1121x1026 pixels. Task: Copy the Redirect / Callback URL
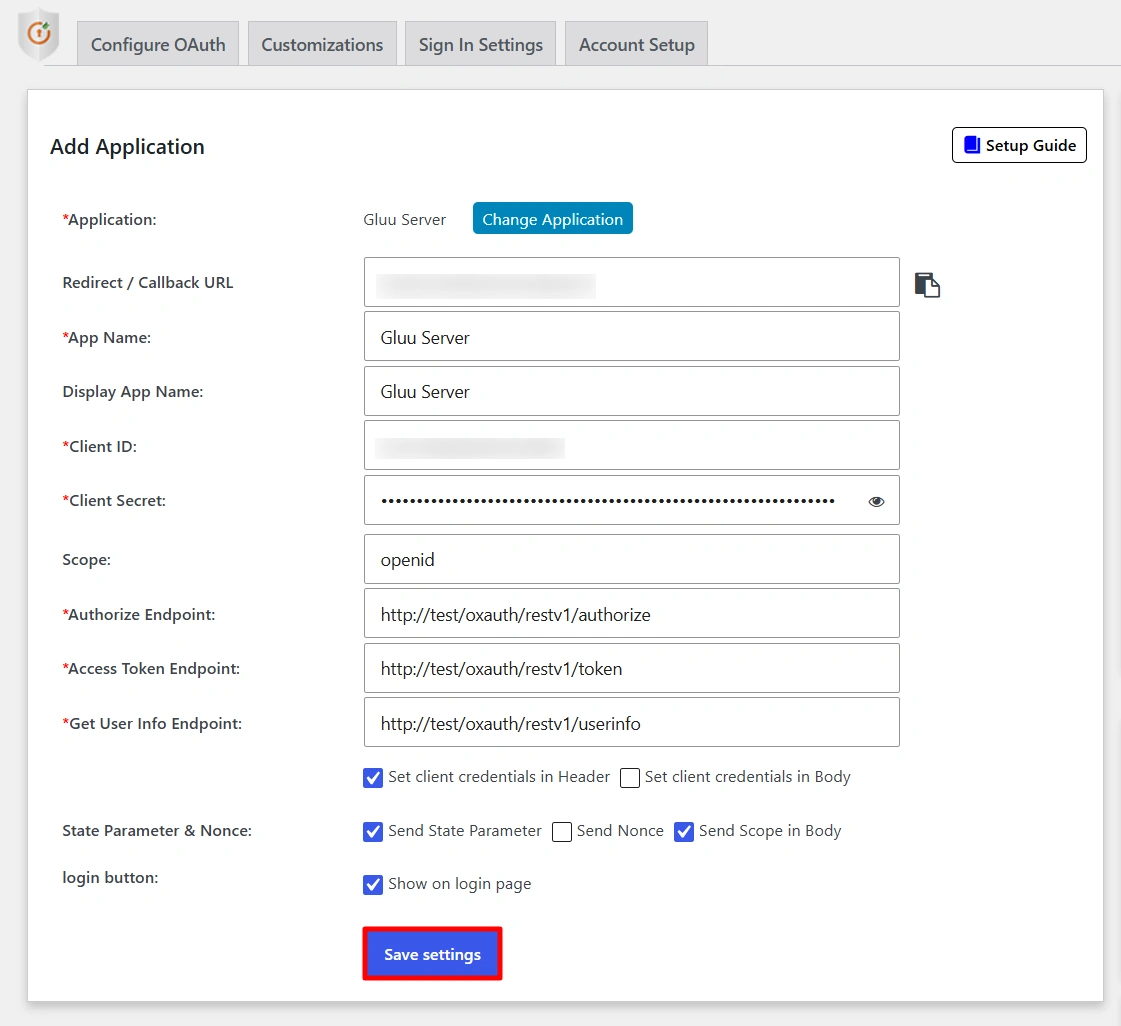pyautogui.click(x=927, y=285)
